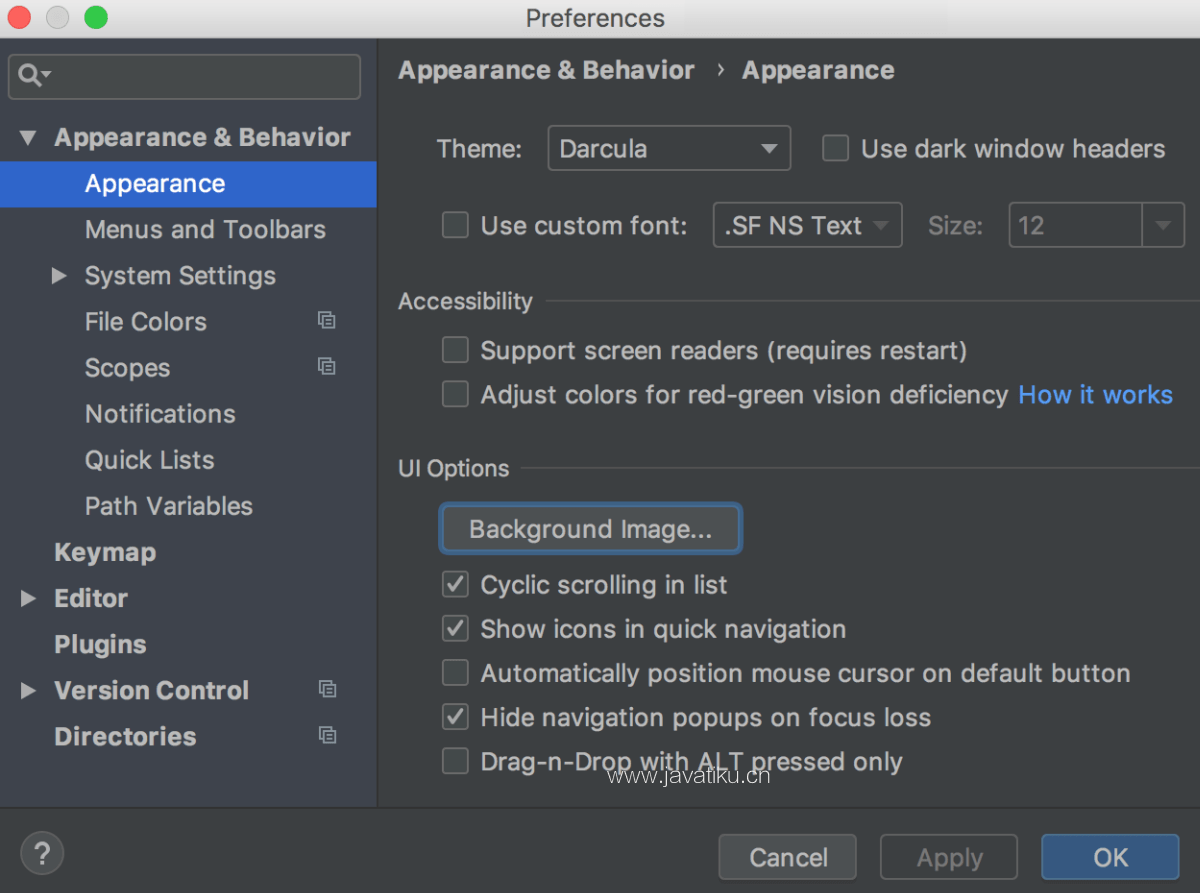Image resolution: width=1200 pixels, height=893 pixels.
Task: Enable the Use custom font checkbox
Action: [455, 225]
